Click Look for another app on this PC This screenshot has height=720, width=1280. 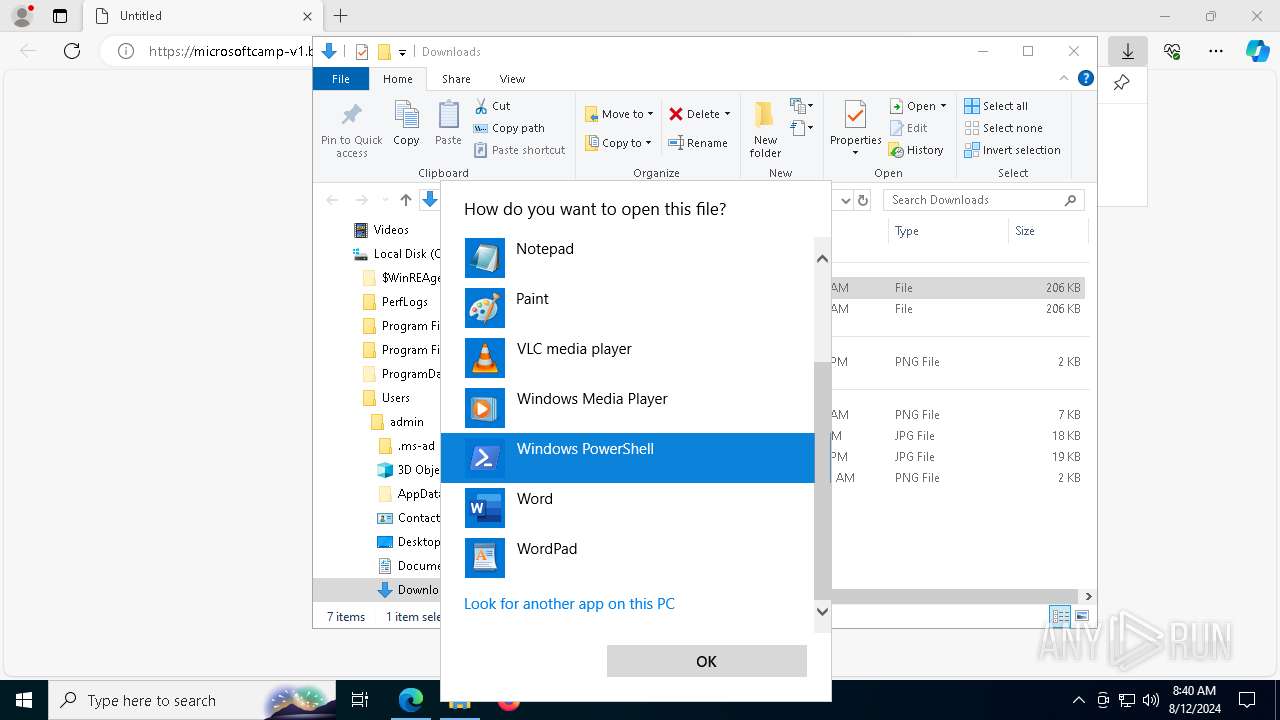569,603
